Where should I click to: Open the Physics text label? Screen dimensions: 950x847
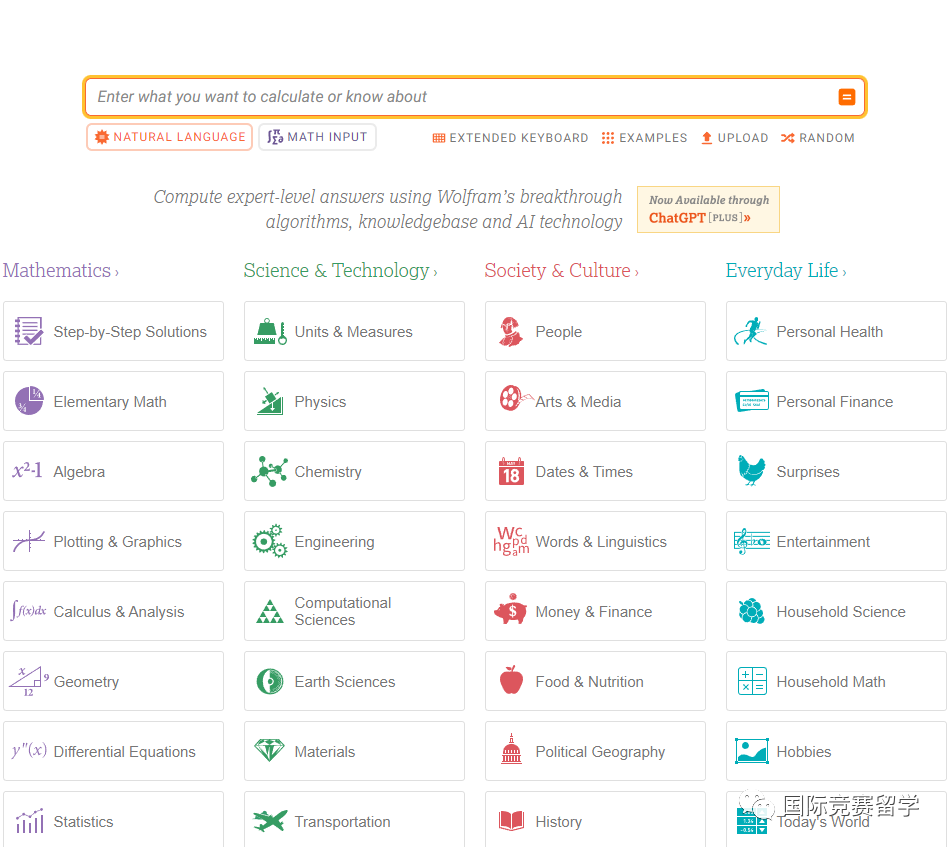pyautogui.click(x=320, y=402)
